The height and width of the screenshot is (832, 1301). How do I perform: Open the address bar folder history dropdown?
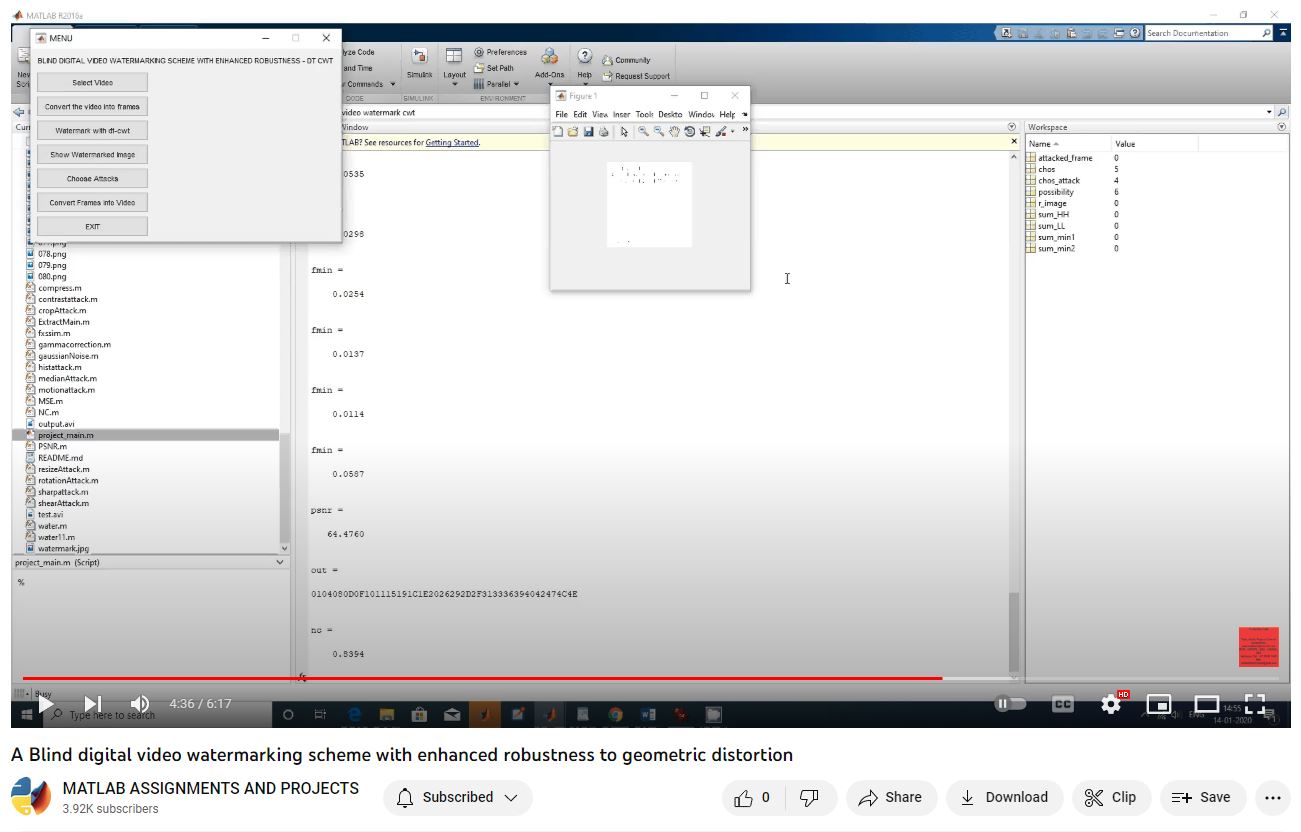tap(1270, 112)
